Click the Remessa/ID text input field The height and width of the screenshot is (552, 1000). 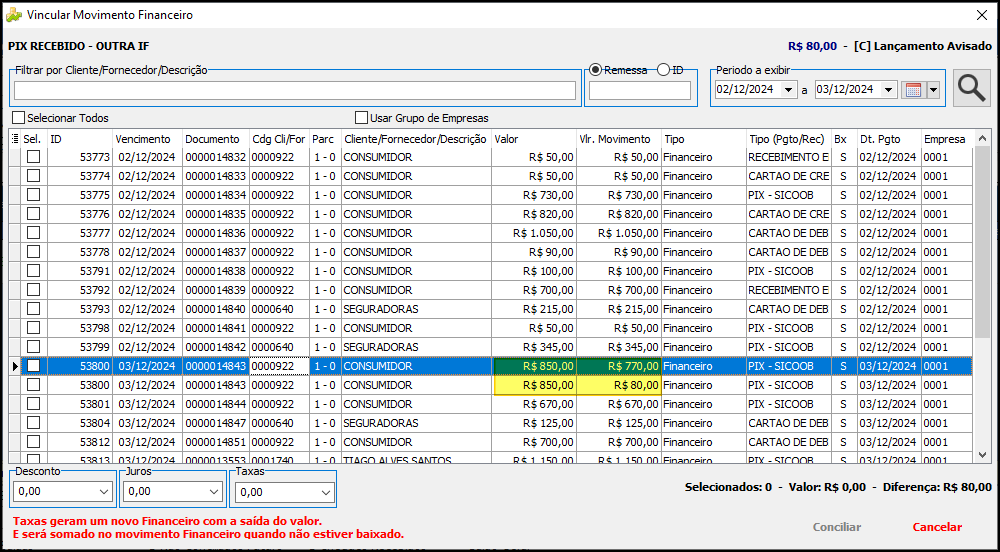pyautogui.click(x=640, y=91)
